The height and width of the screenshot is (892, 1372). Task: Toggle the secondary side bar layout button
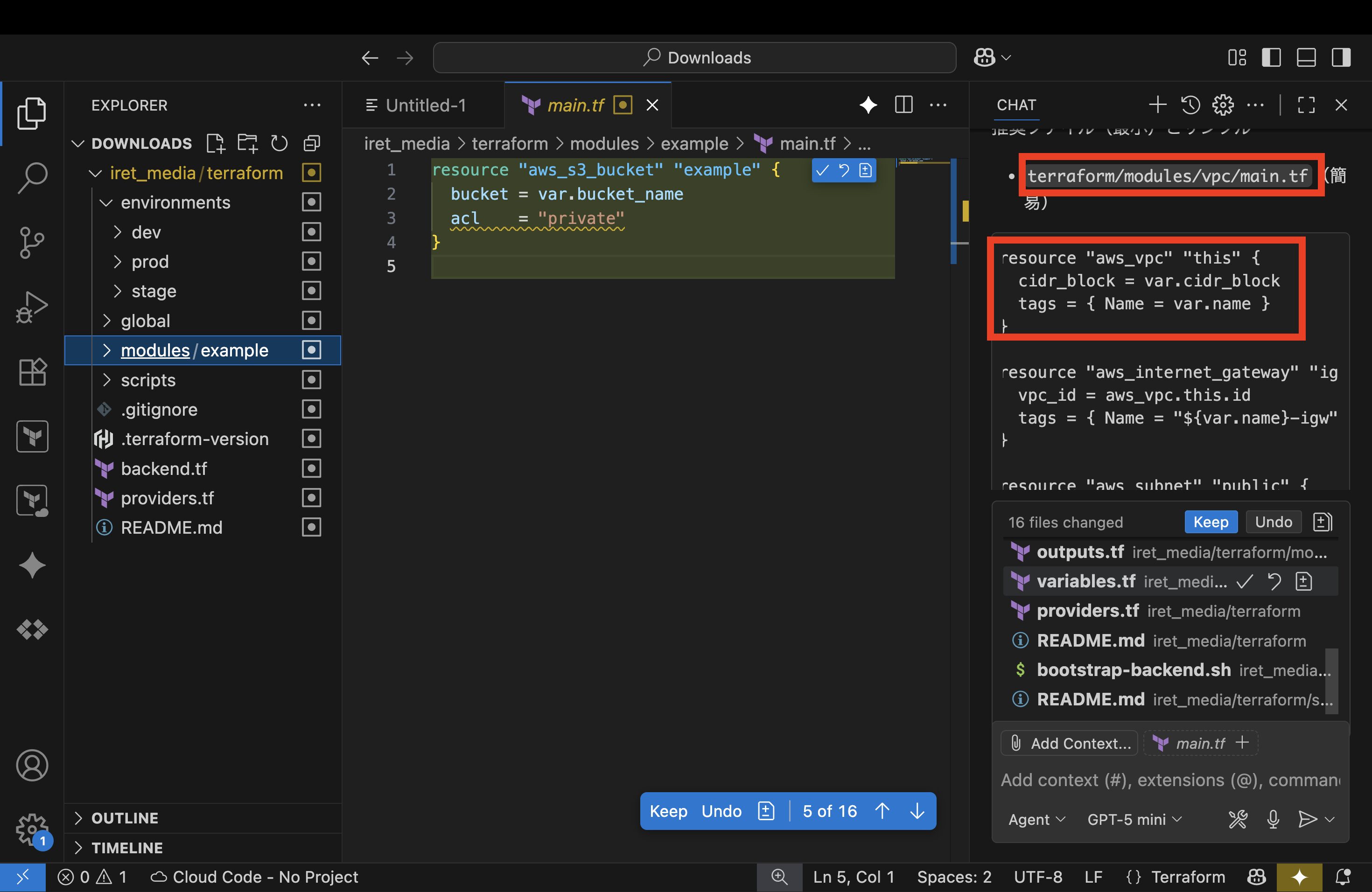(x=1341, y=58)
